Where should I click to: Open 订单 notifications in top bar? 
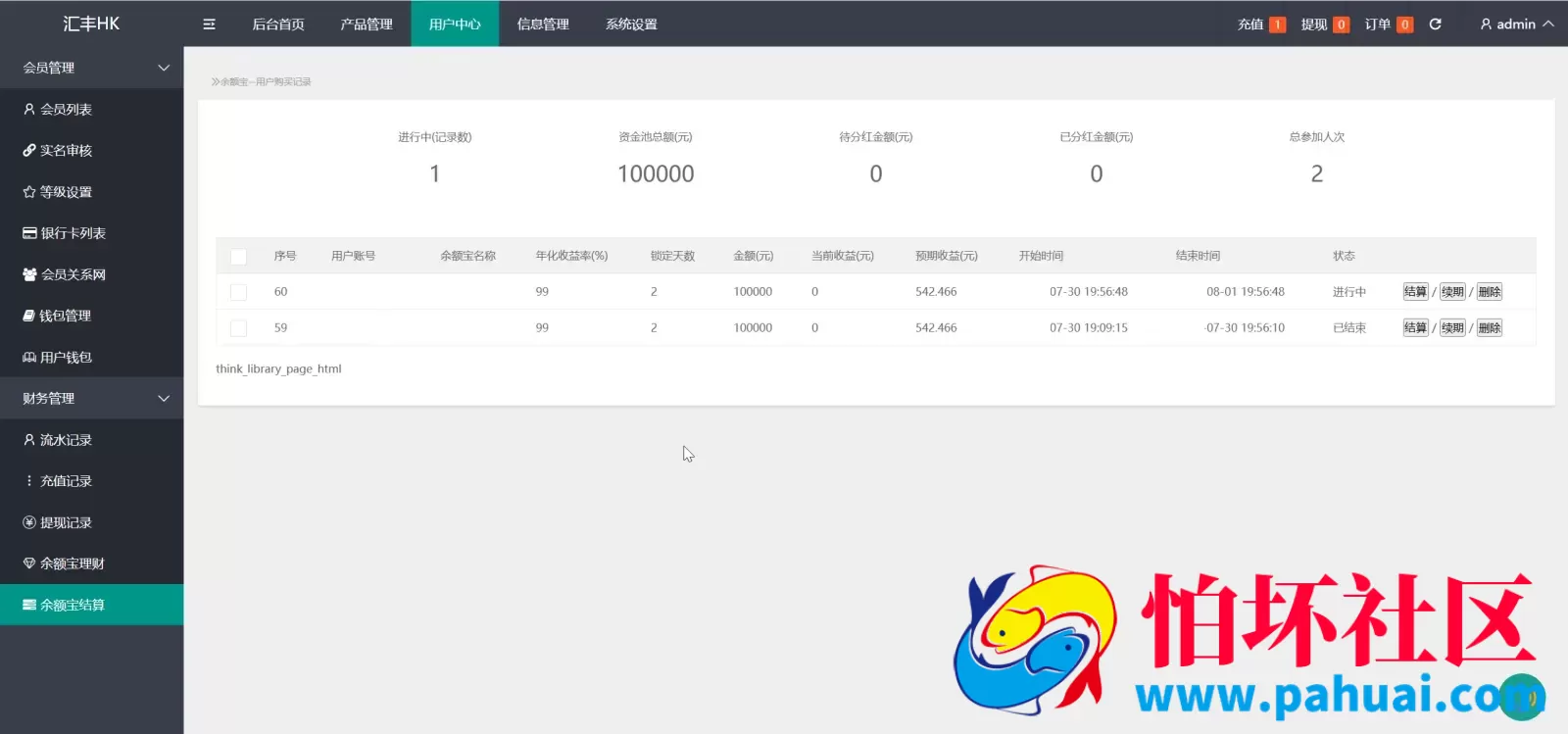pos(1389,24)
